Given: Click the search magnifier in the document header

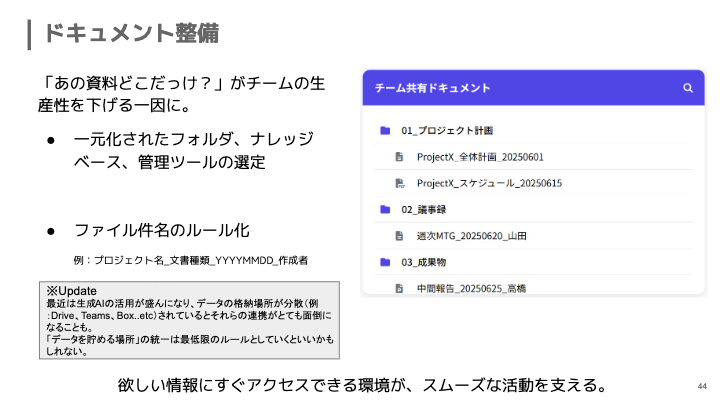Looking at the screenshot, I should click(687, 88).
